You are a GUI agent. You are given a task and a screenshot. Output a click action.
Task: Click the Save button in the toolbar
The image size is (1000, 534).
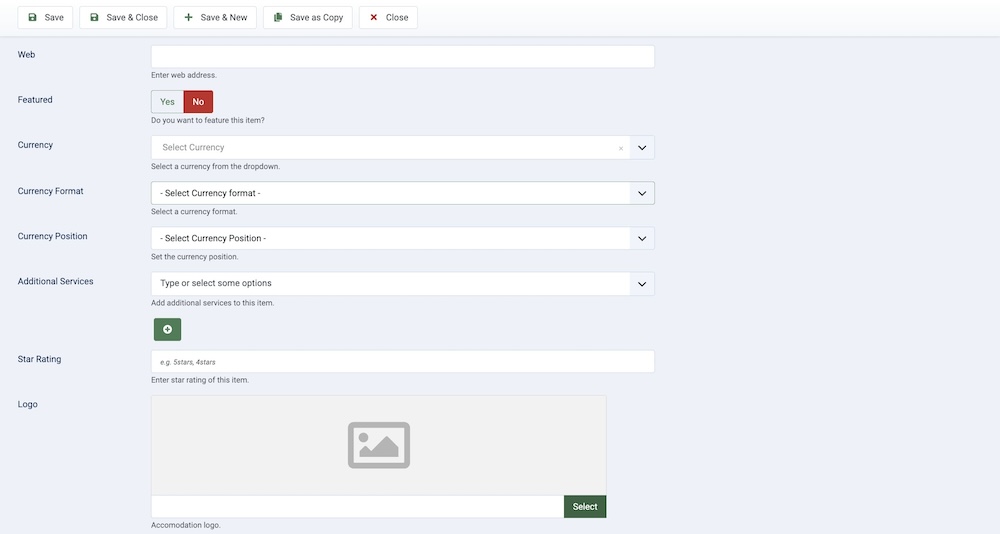pyautogui.click(x=45, y=17)
